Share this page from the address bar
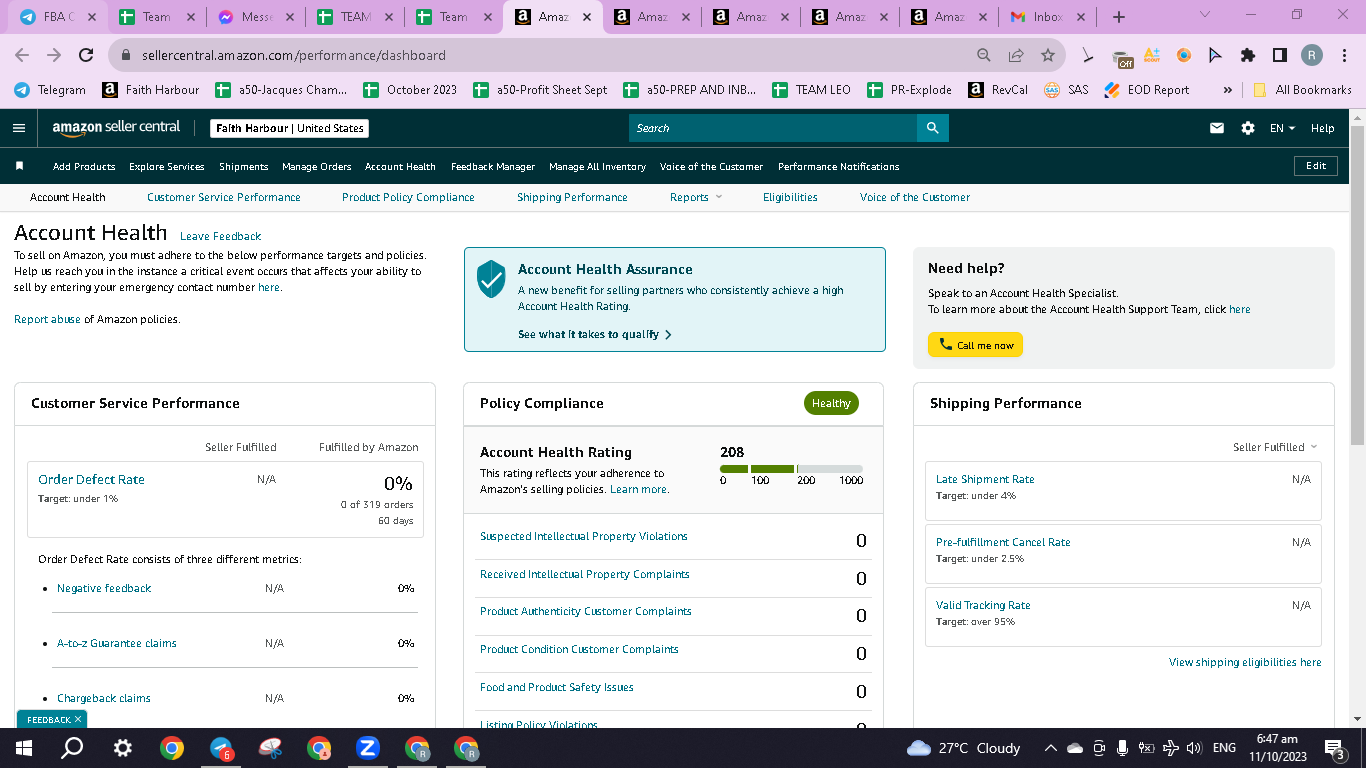Screen dimensions: 1366x768 click(1016, 56)
